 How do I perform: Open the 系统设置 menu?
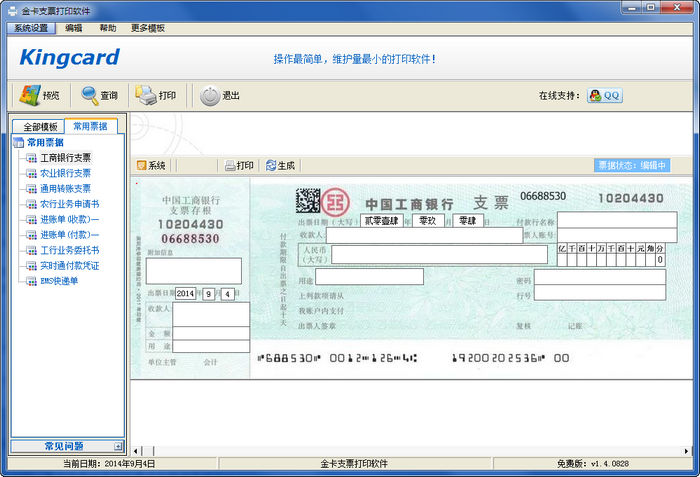(x=31, y=28)
